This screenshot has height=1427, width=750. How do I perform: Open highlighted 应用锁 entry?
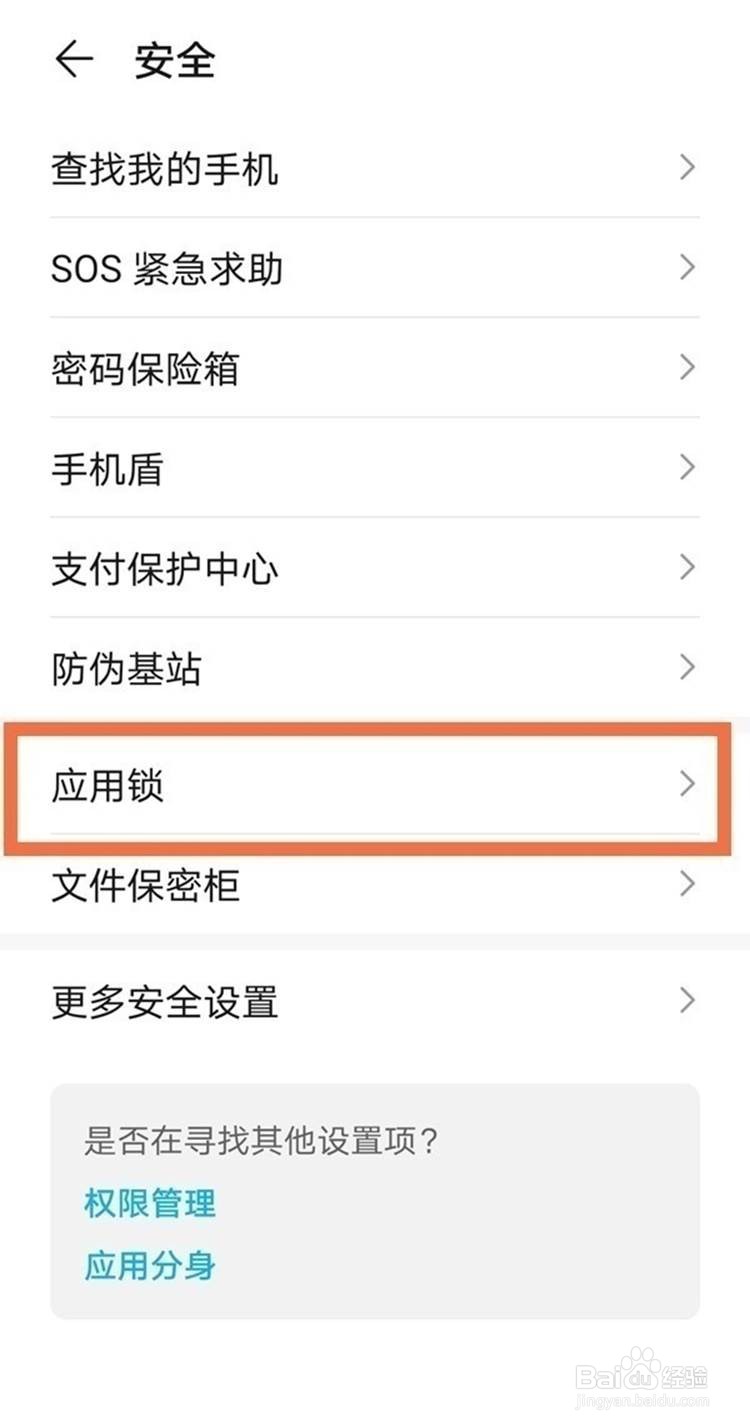375,786
